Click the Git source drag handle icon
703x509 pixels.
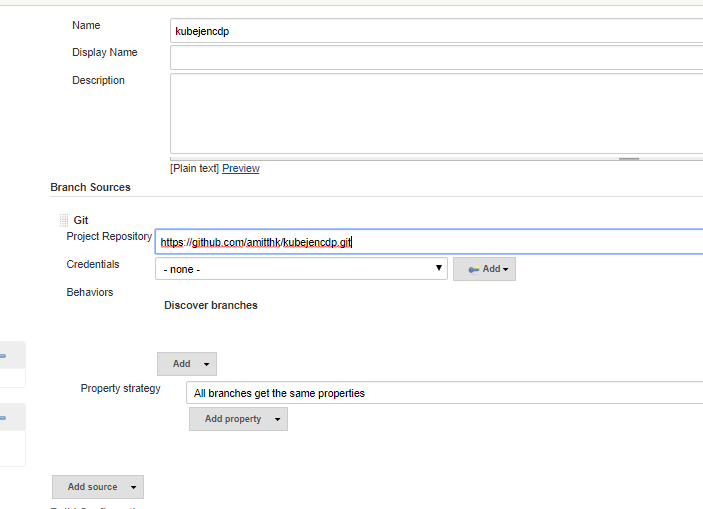(64, 220)
